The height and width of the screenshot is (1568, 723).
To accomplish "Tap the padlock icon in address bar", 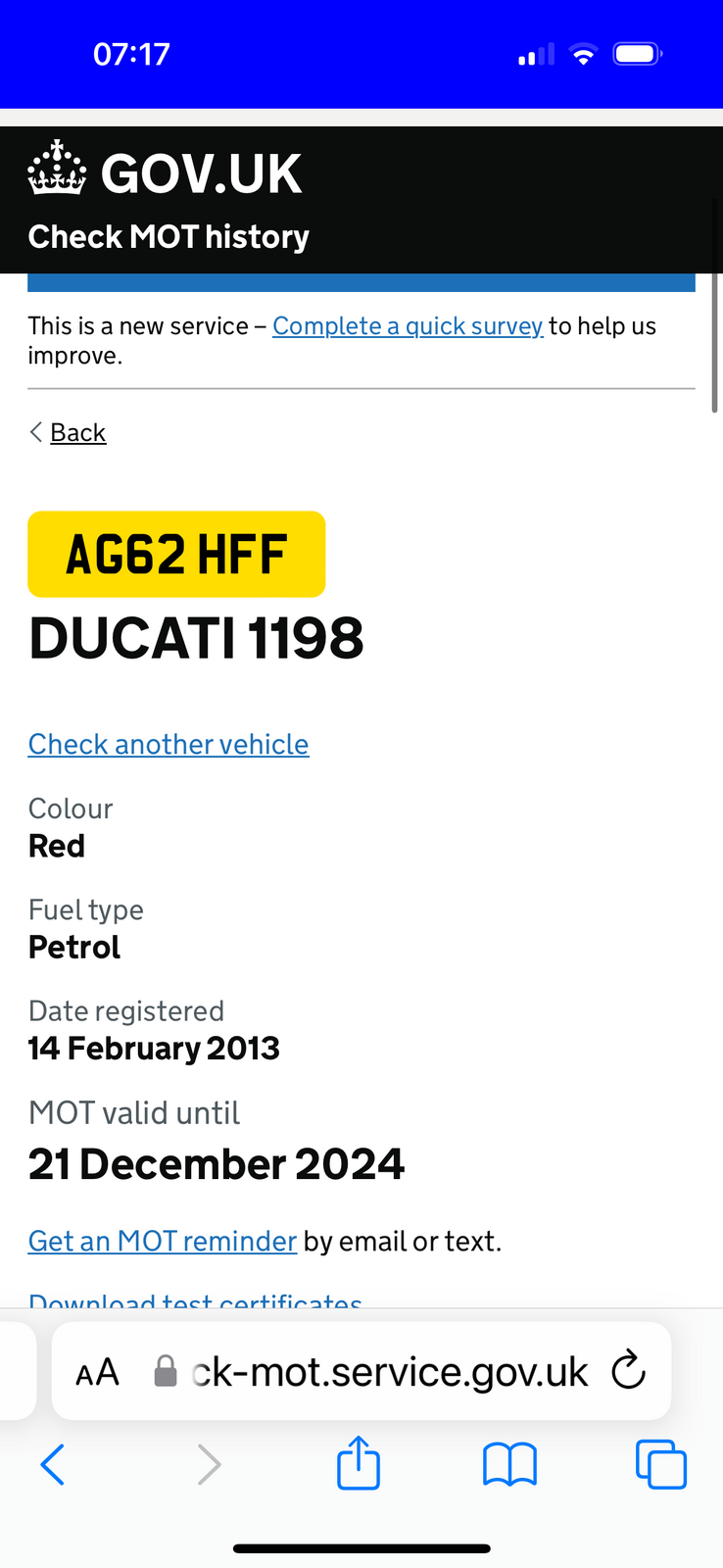I will click(166, 1371).
